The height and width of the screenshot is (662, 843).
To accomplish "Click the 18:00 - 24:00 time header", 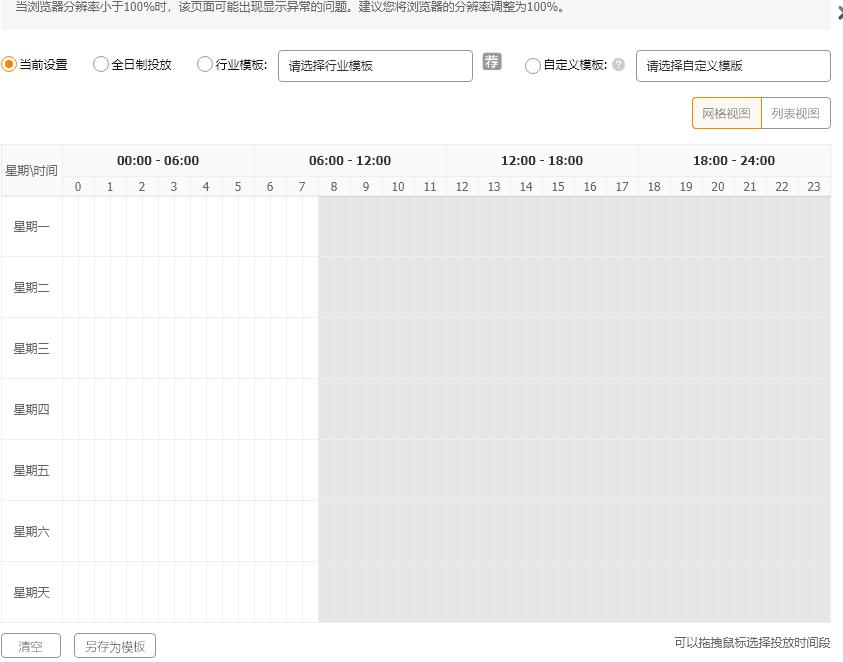I will [x=734, y=160].
